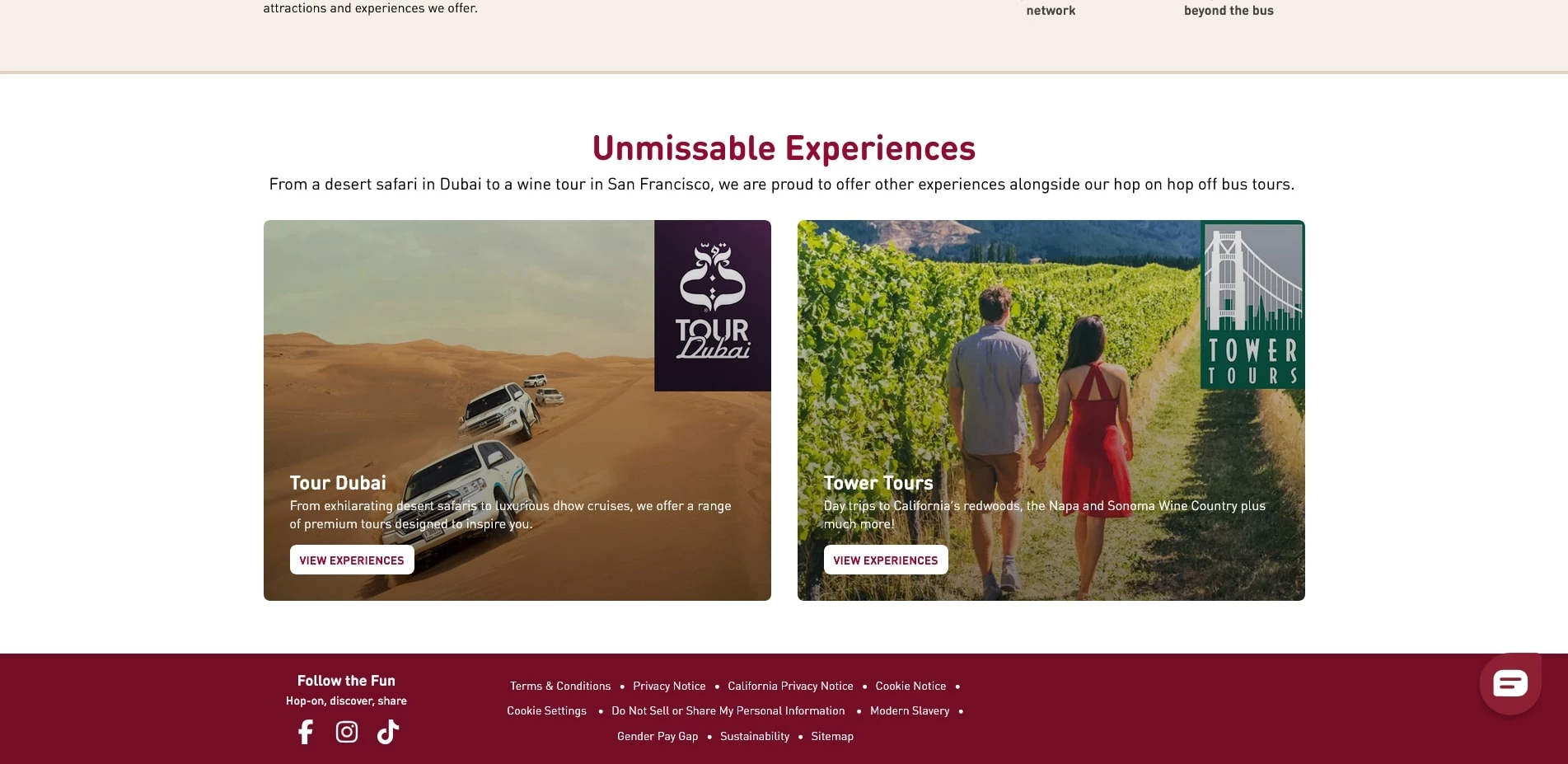Open the live chat bubble icon
1568x764 pixels.
coord(1510,683)
